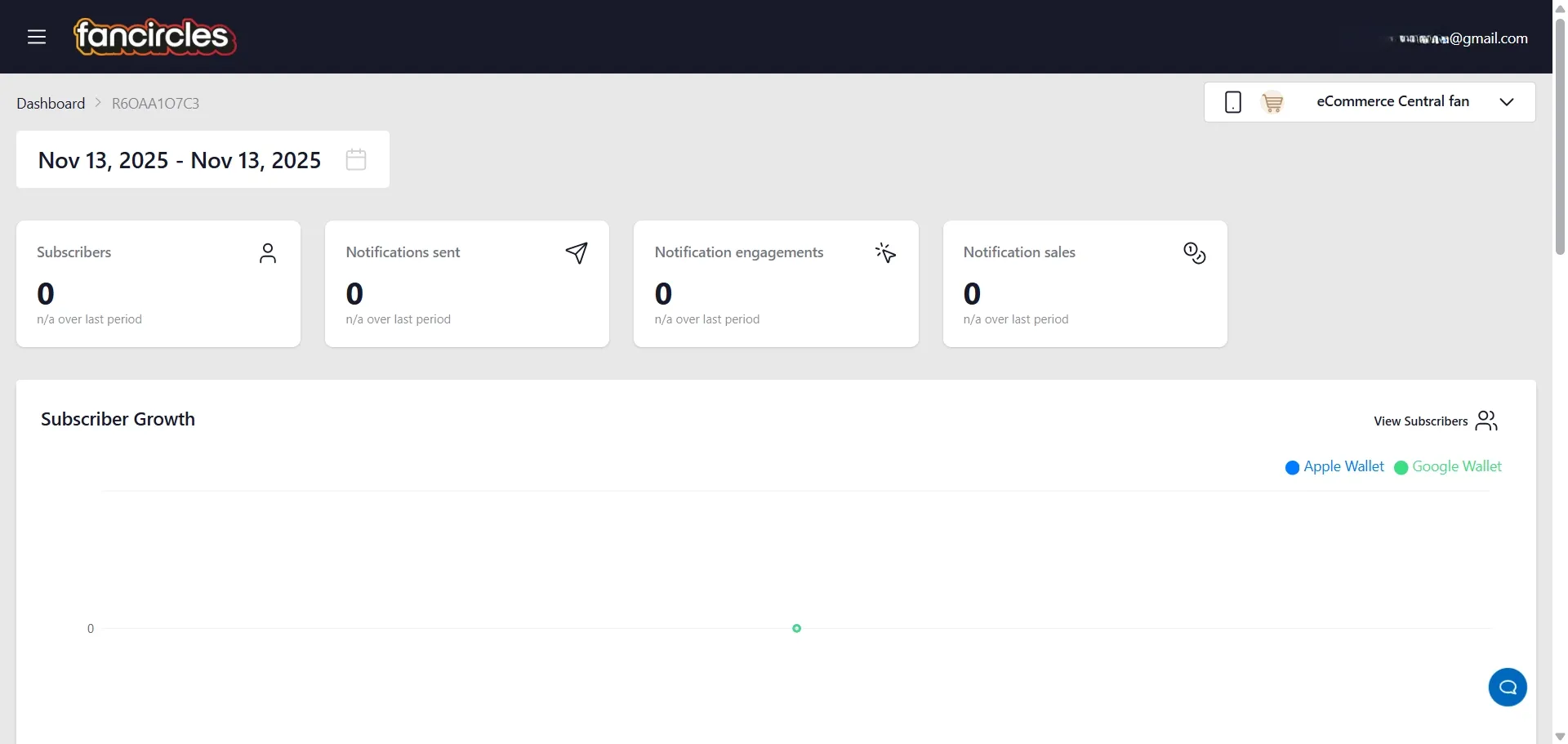The height and width of the screenshot is (744, 1568).
Task: Click the Subscriber Growth heading
Action: coord(118,419)
